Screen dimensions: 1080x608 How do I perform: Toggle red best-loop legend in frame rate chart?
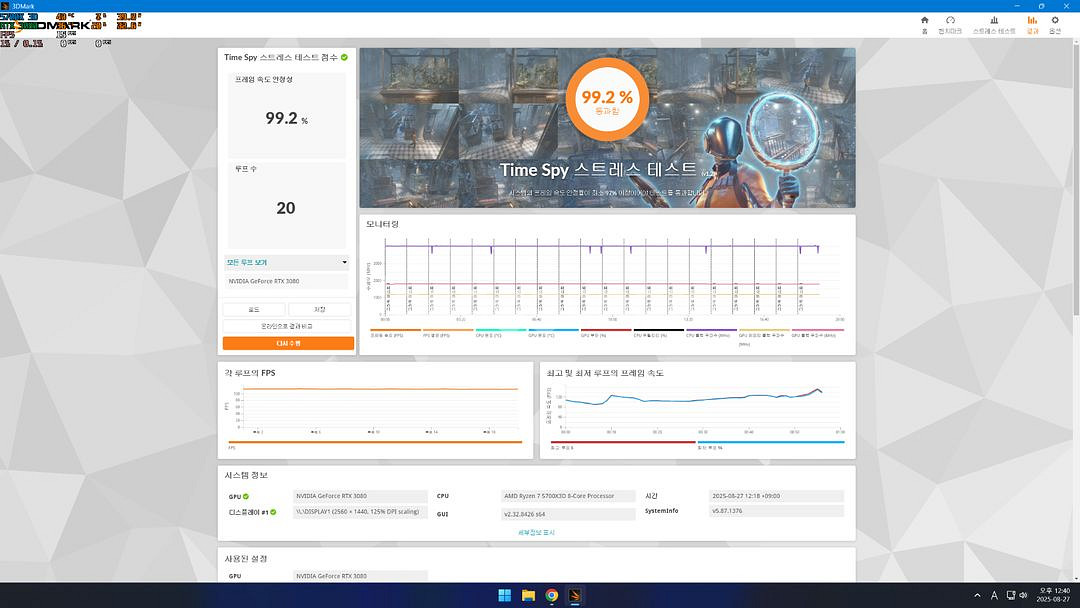(x=623, y=444)
